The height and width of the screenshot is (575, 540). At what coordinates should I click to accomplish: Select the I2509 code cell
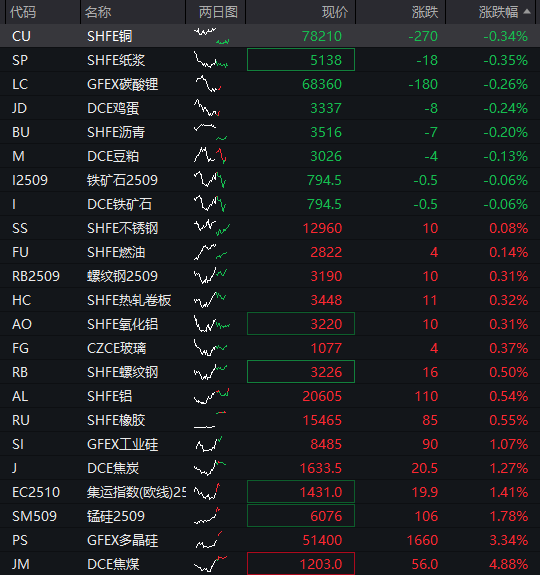click(30, 180)
